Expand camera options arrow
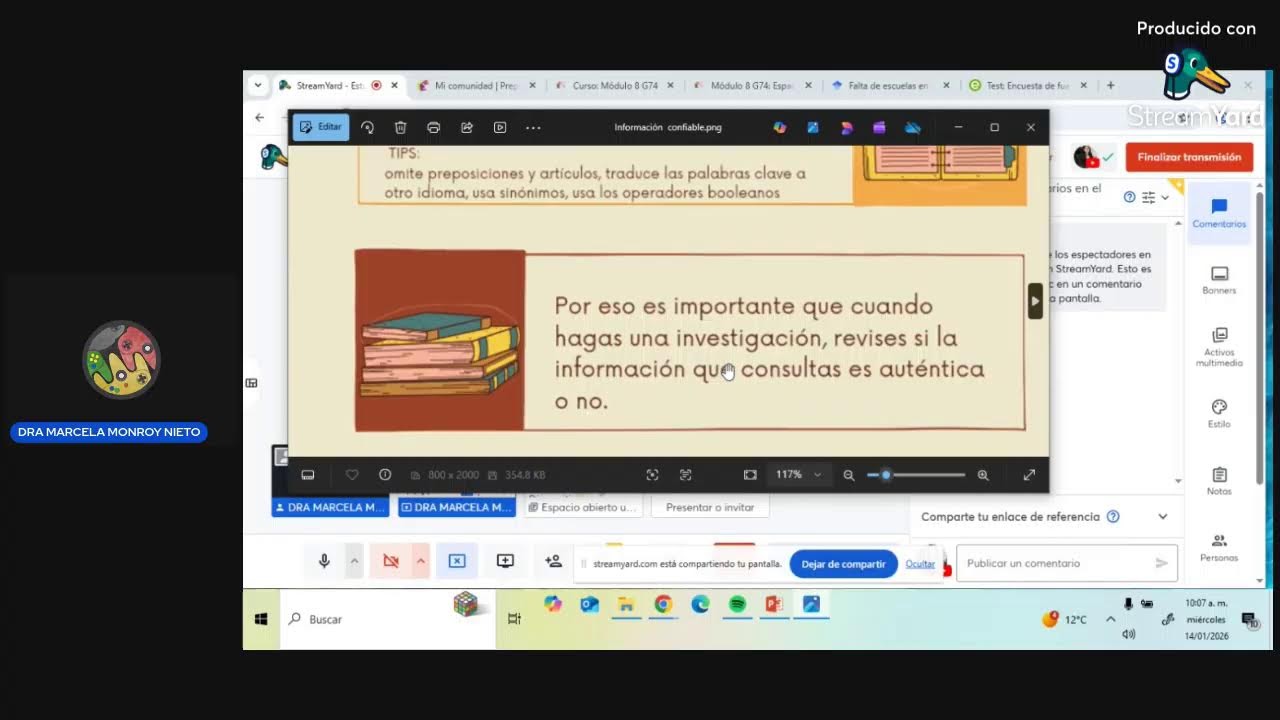Viewport: 1280px width, 720px height. point(421,562)
